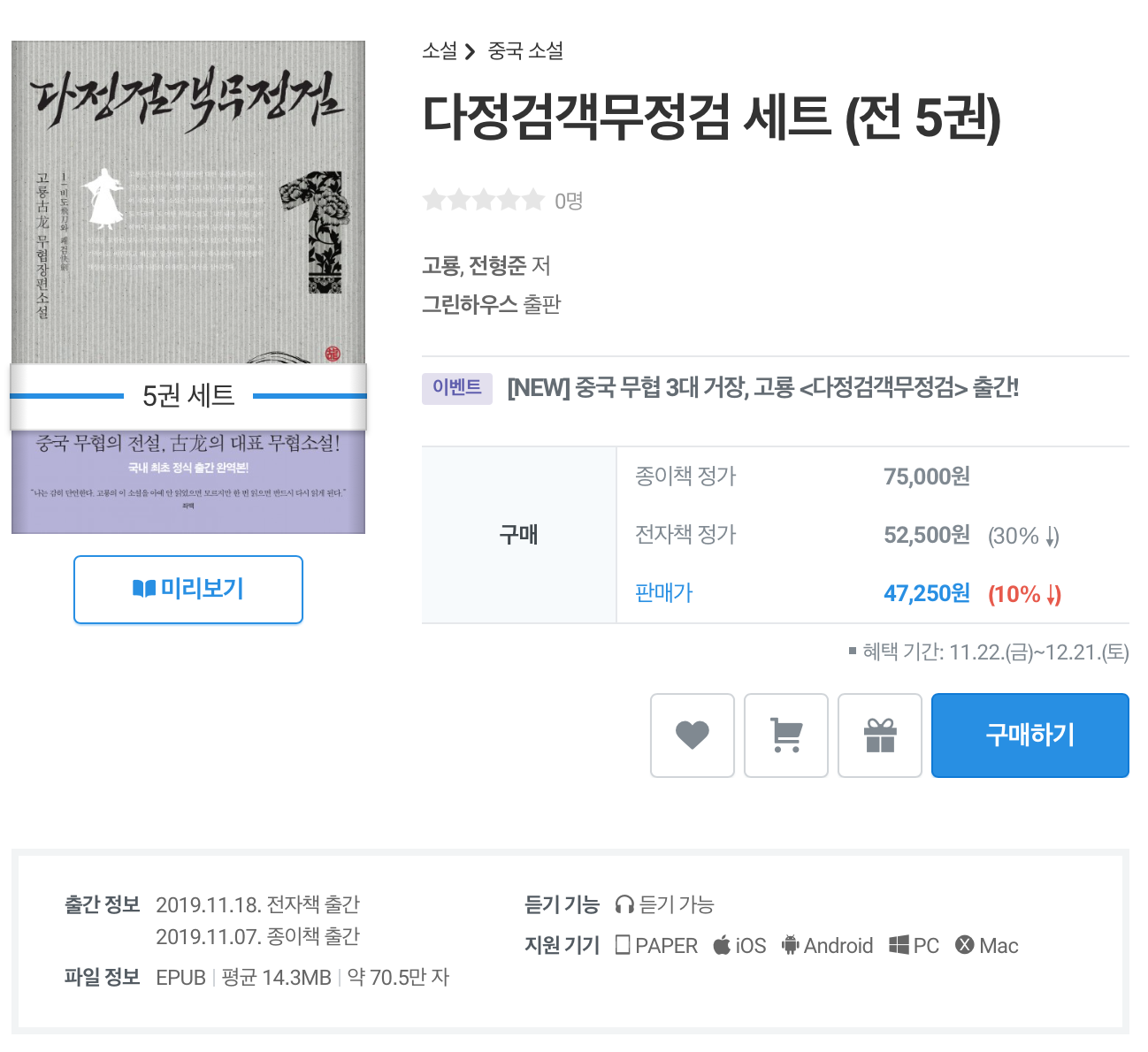The width and height of the screenshot is (1148, 1052).
Task: Add the set to shopping cart
Action: [785, 735]
